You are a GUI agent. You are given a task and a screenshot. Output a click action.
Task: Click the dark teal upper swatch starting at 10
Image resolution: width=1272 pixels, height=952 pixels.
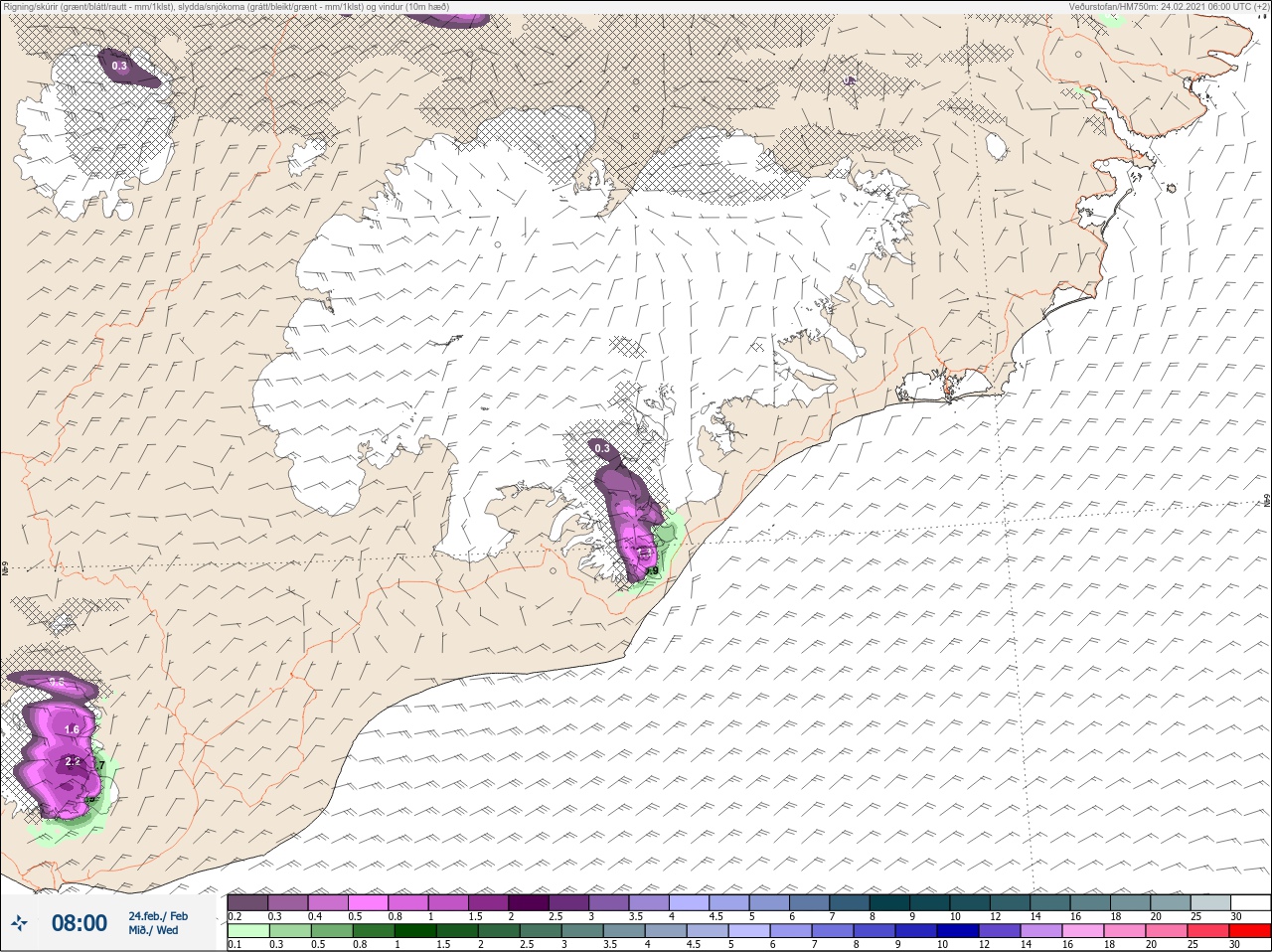click(970, 902)
